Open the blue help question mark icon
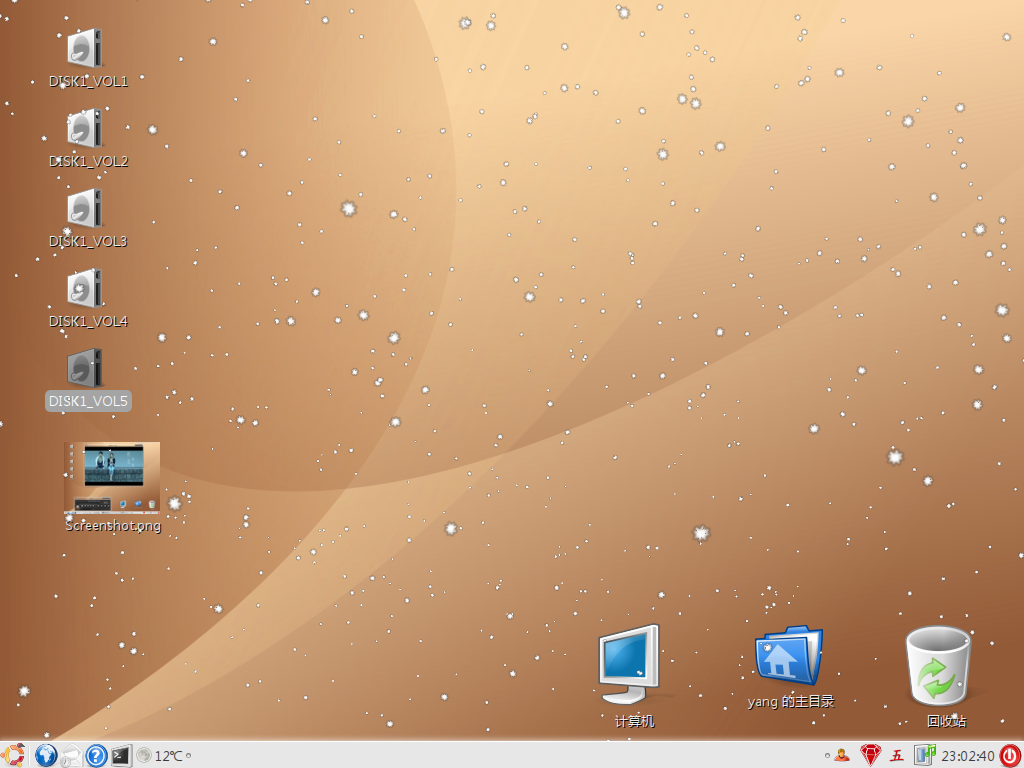Screen dimensions: 1024x768 click(x=96, y=756)
